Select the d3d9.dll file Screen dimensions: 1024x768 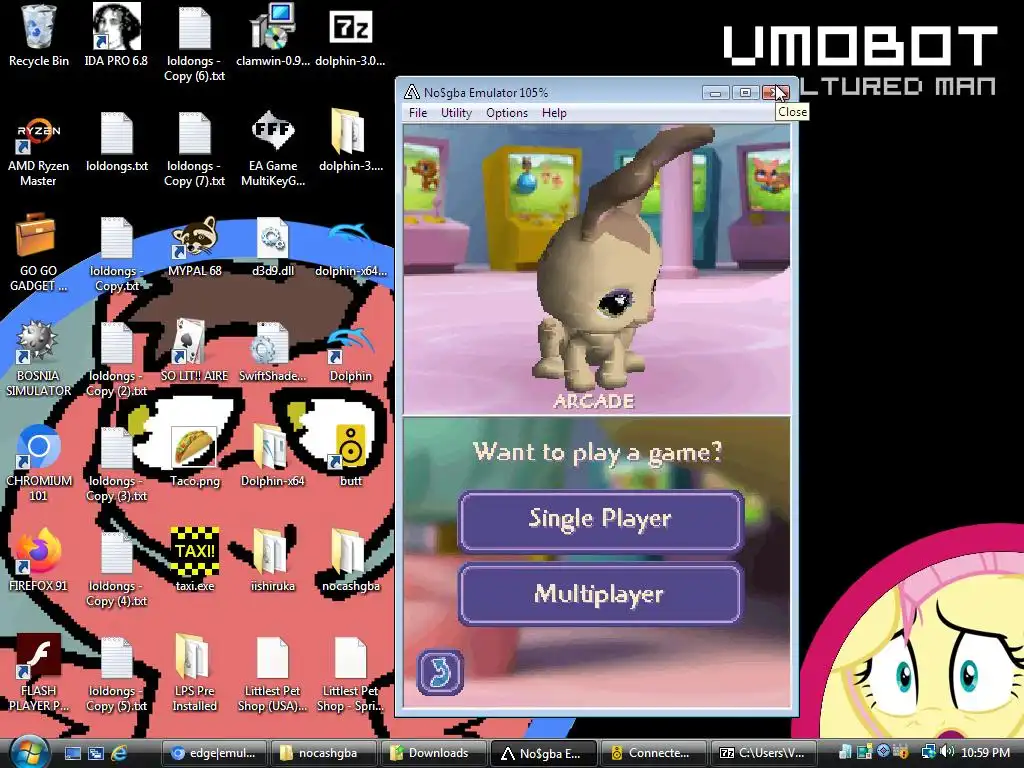[x=273, y=248]
